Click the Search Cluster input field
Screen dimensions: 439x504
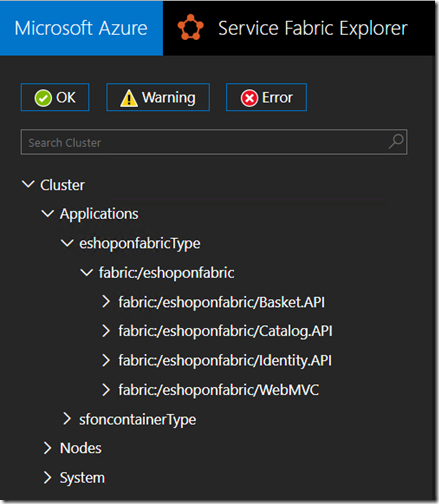214,142
